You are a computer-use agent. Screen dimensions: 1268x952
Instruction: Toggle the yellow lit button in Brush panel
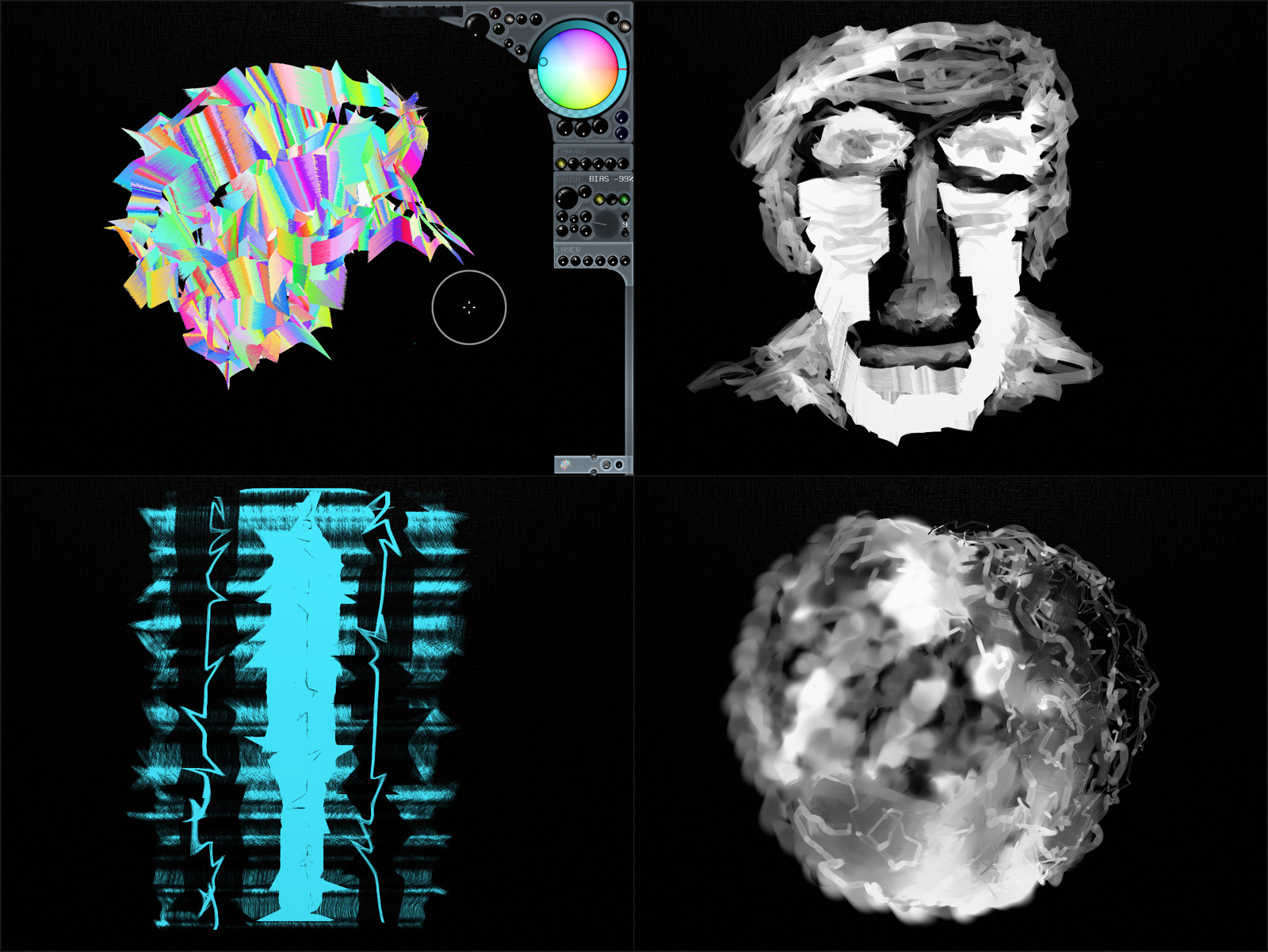pyautogui.click(x=600, y=199)
